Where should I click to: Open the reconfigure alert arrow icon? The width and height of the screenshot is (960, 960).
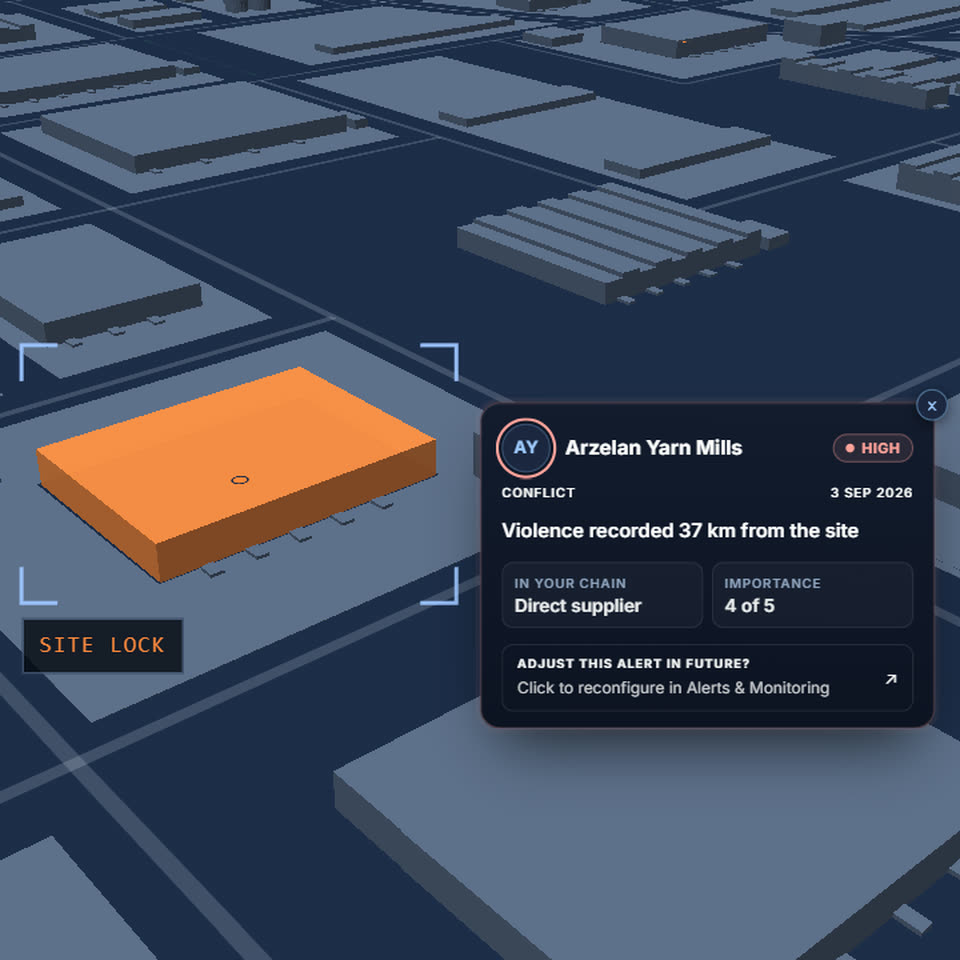coord(891,678)
